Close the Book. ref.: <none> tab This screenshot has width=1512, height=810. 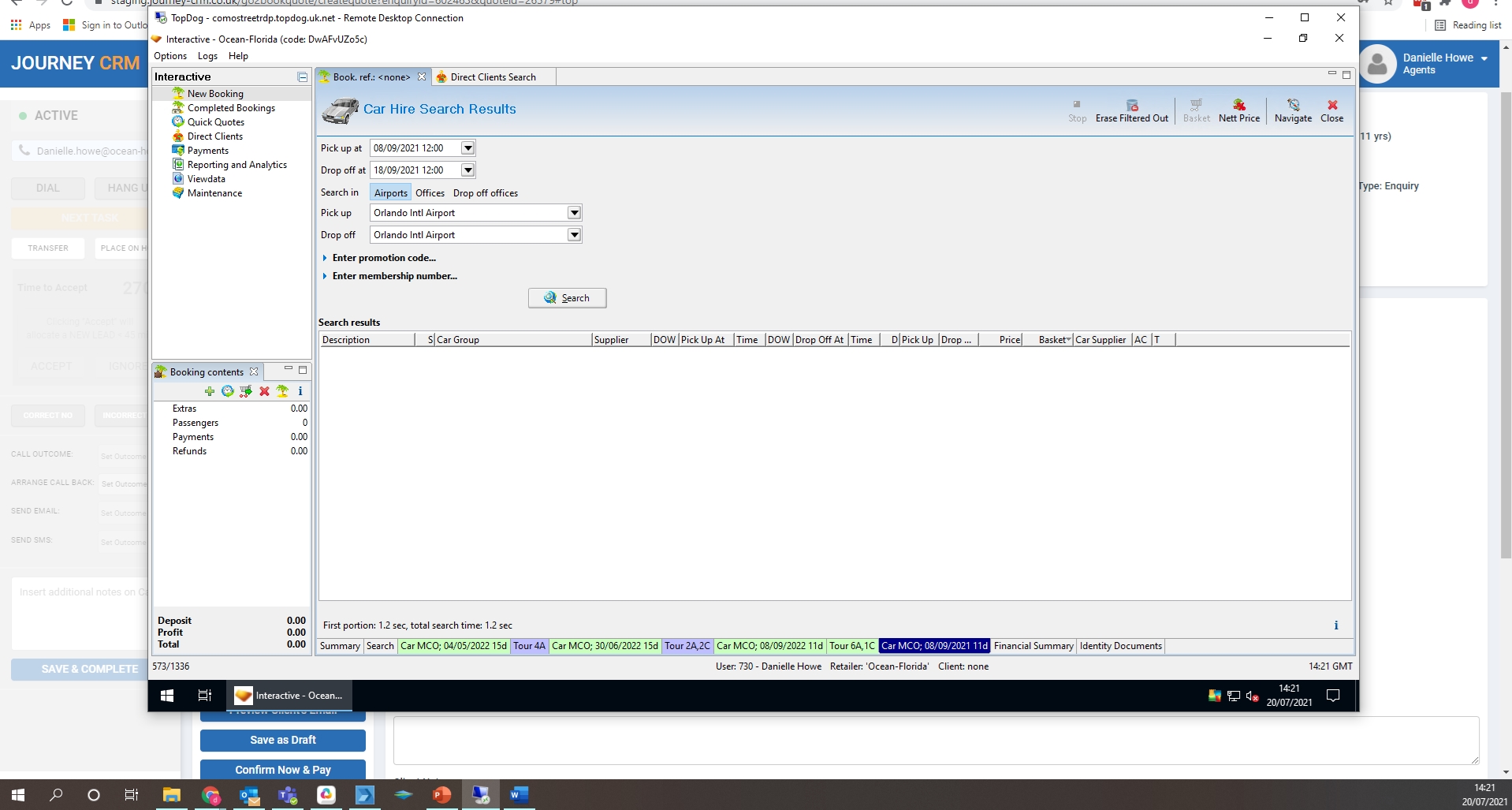coord(422,77)
